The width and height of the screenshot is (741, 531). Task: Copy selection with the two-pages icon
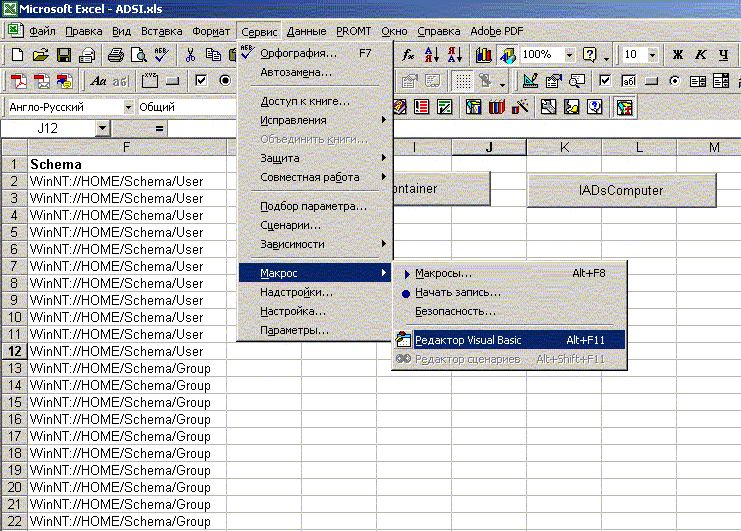pos(213,55)
